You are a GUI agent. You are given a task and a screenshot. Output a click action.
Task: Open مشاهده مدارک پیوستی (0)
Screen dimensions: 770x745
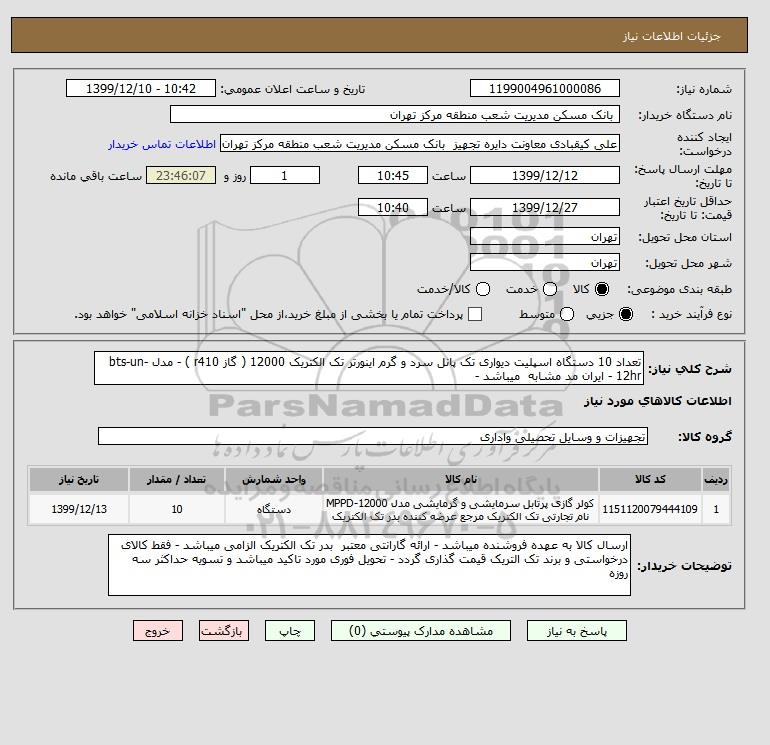(x=421, y=631)
